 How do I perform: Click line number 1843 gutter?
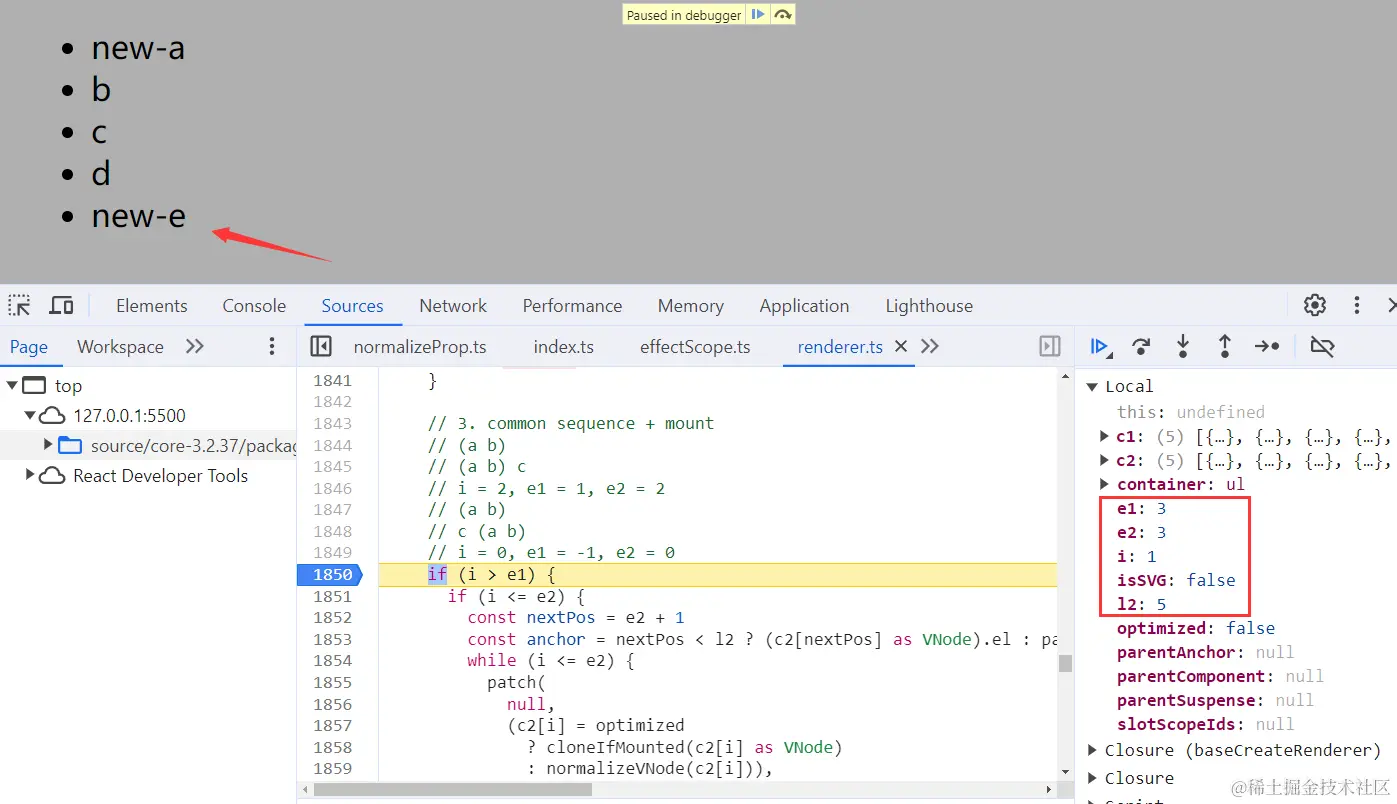[332, 423]
